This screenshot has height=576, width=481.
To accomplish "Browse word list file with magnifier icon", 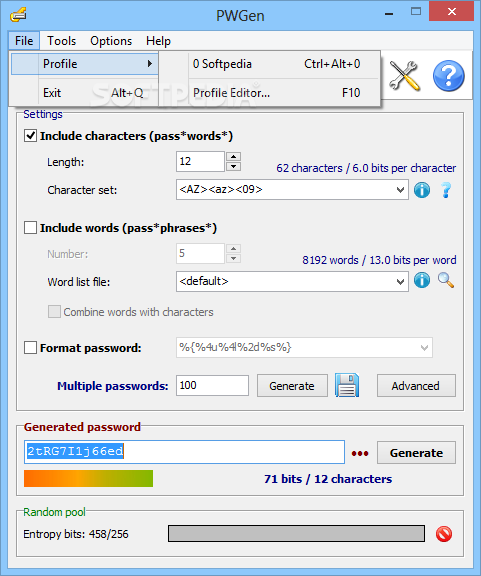I will (x=446, y=280).
